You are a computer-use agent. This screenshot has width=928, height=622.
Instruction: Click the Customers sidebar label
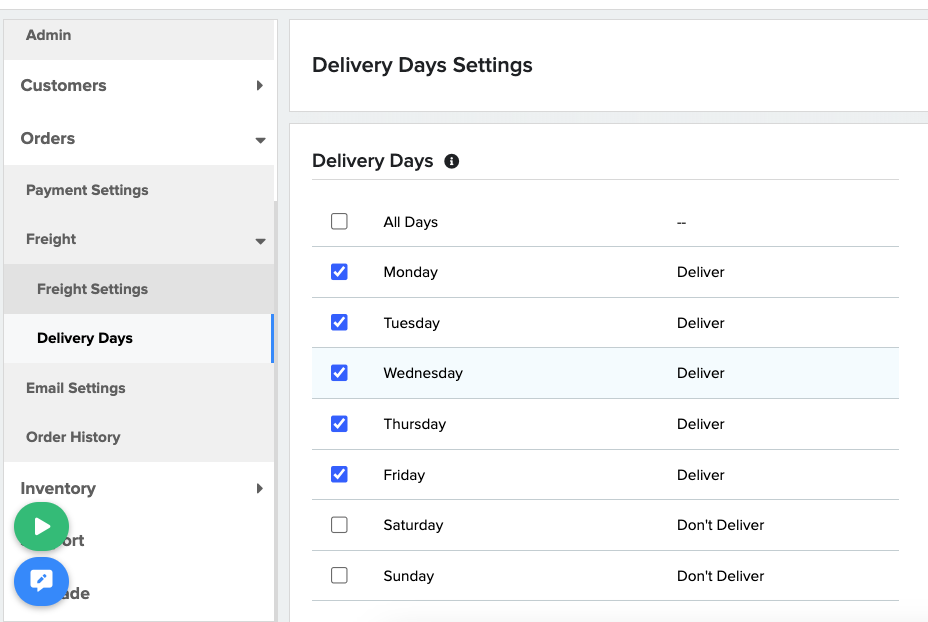tap(63, 85)
